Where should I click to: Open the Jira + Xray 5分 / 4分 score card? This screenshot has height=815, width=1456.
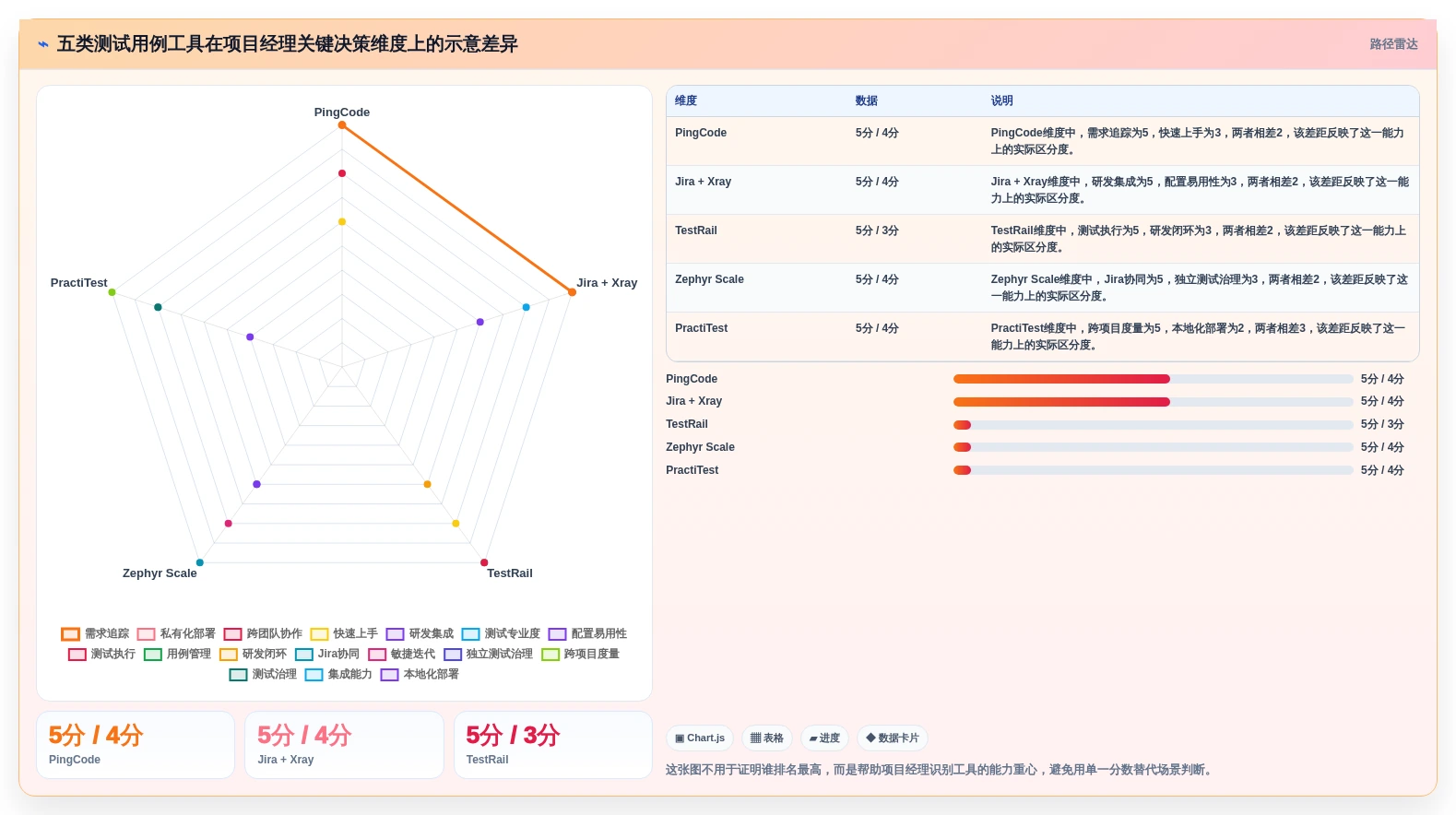(344, 745)
